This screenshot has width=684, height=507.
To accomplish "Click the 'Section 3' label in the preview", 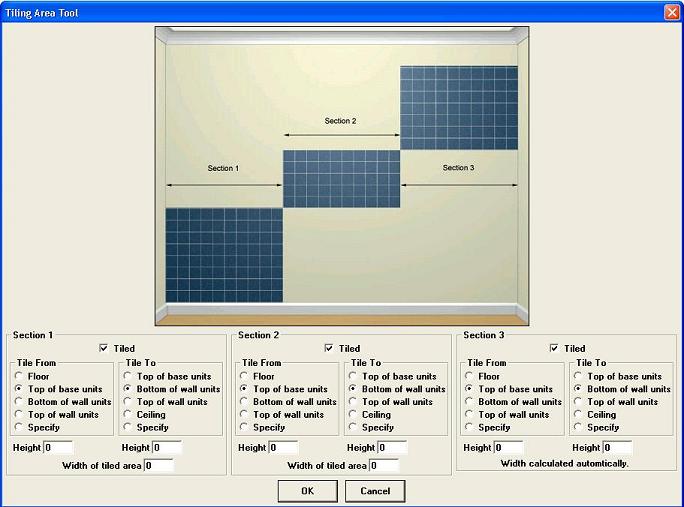I will click(x=458, y=168).
